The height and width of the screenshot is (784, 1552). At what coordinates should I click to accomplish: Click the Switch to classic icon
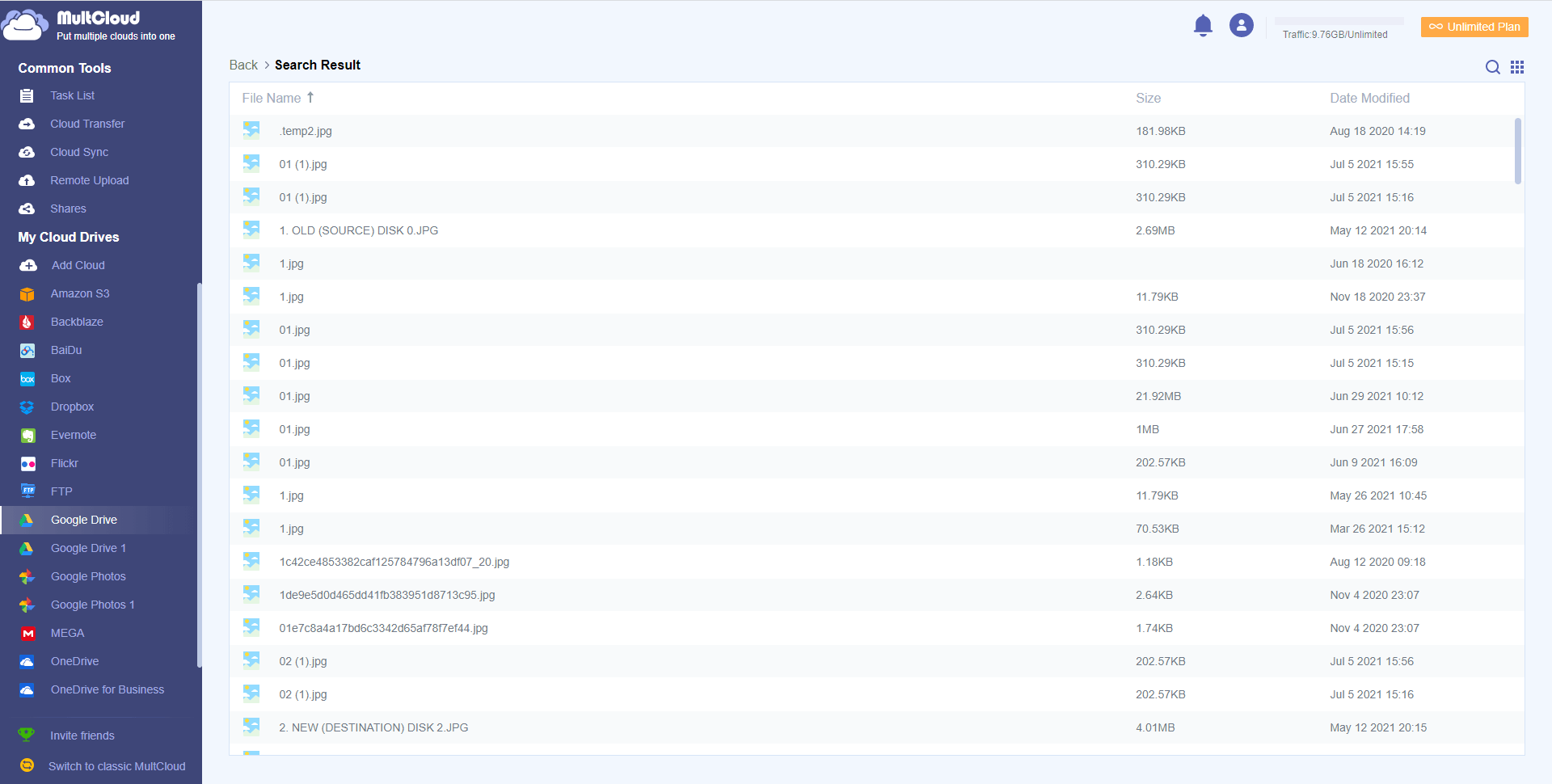click(27, 765)
